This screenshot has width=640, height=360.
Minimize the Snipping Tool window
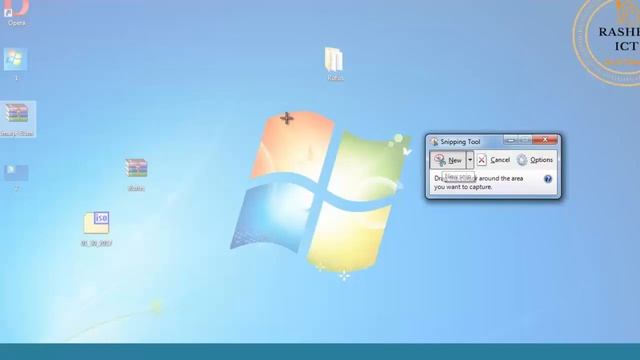click(510, 140)
